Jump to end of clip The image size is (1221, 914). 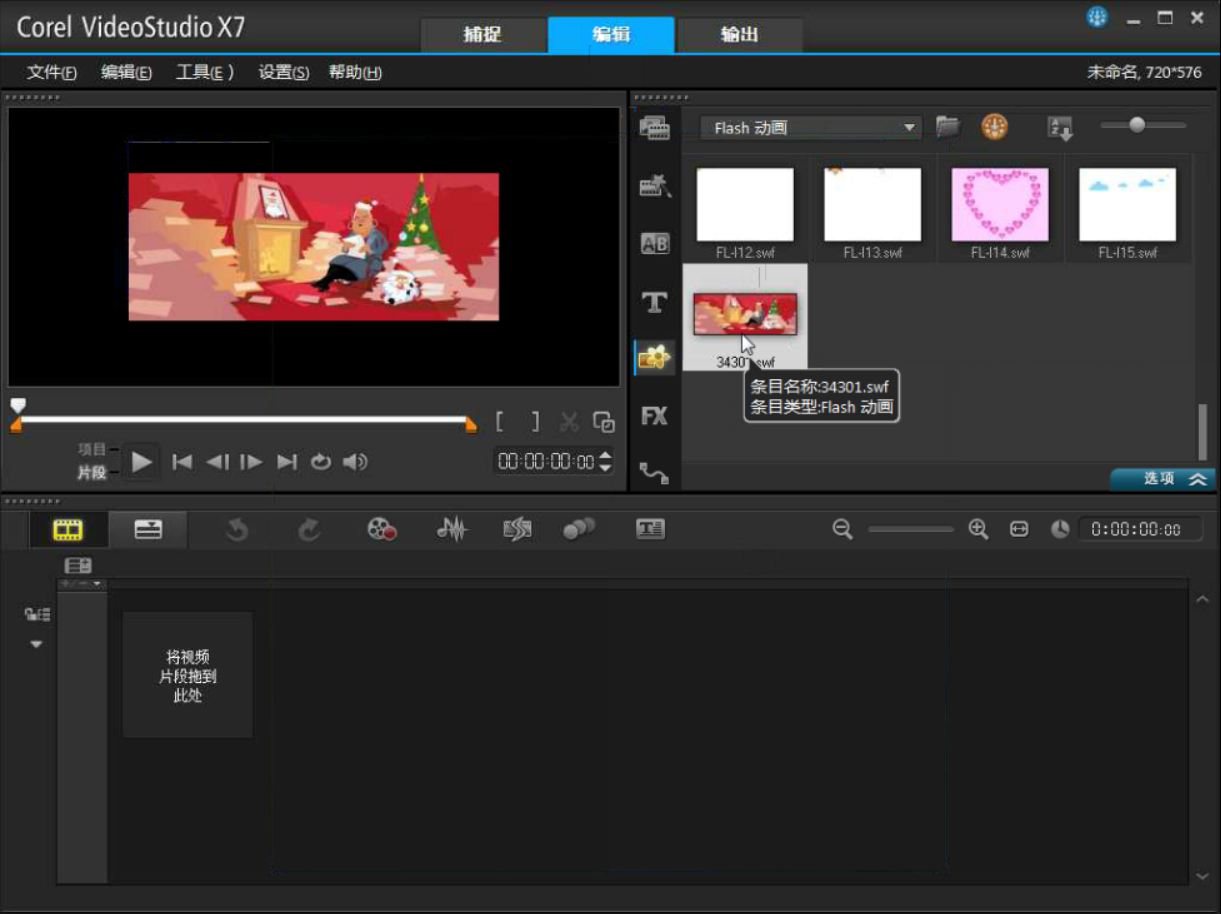(287, 462)
